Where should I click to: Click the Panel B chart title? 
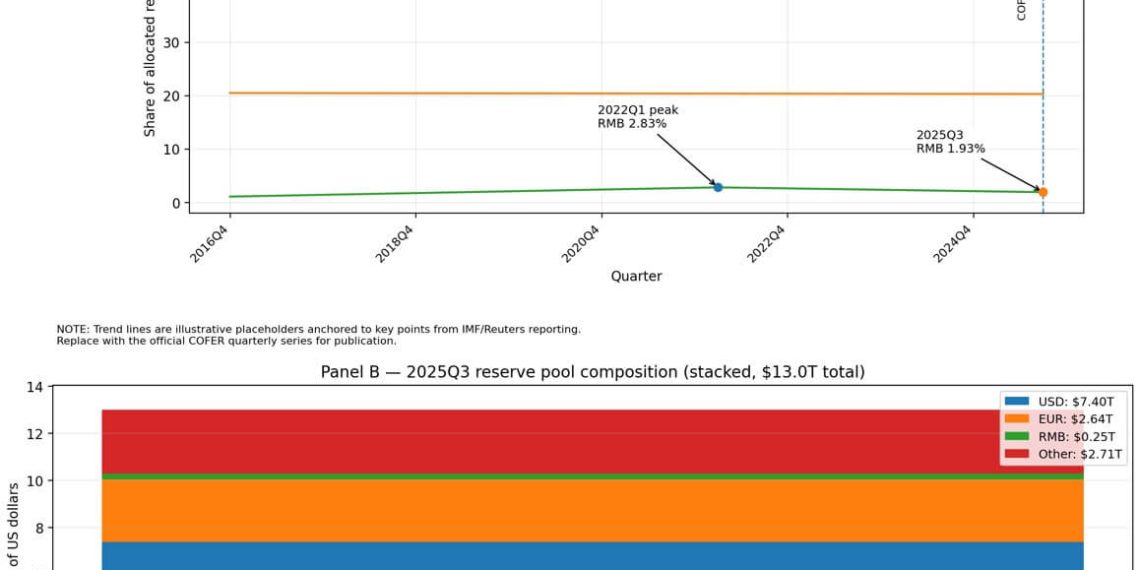(592, 371)
